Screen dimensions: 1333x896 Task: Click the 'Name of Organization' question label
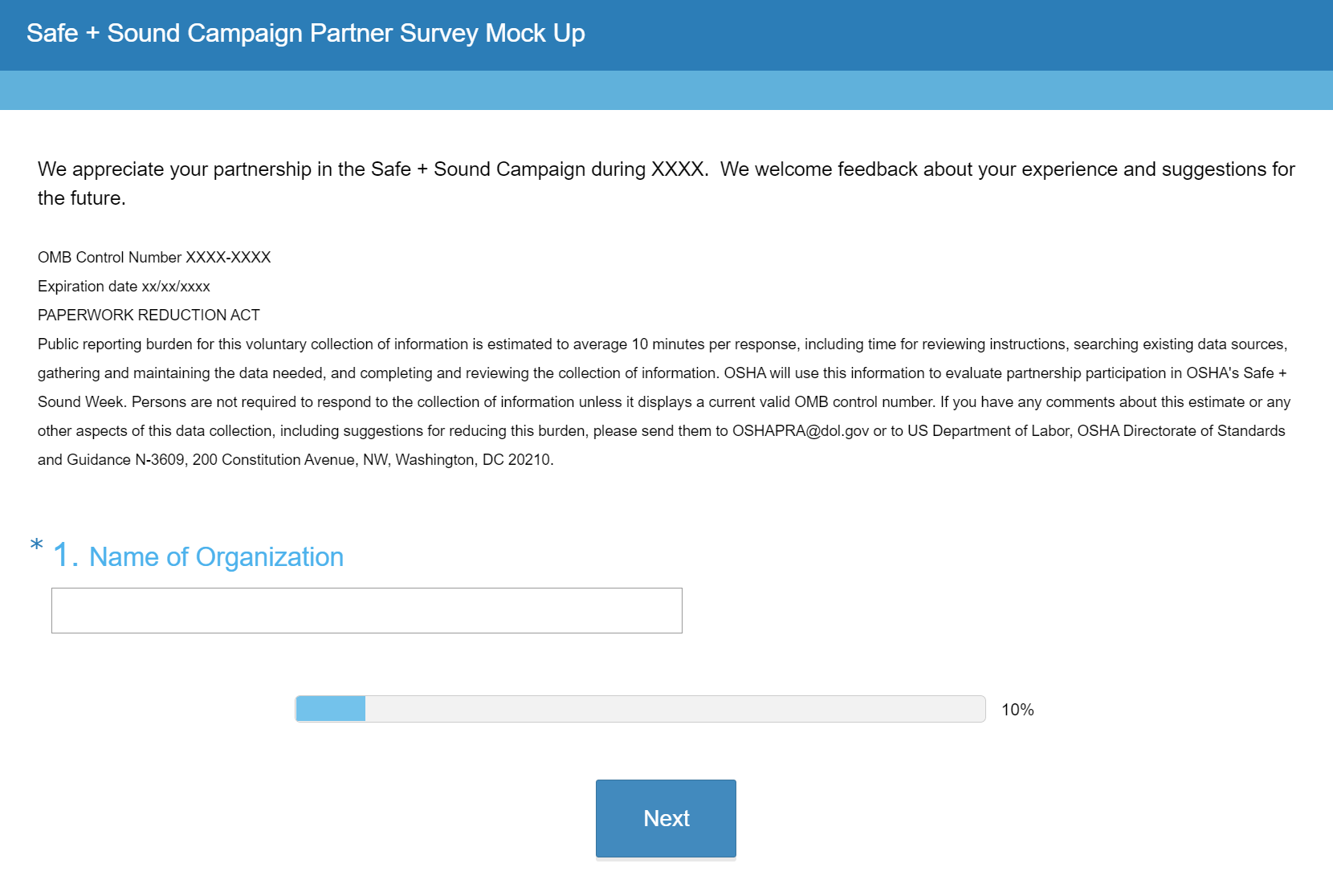coord(216,557)
